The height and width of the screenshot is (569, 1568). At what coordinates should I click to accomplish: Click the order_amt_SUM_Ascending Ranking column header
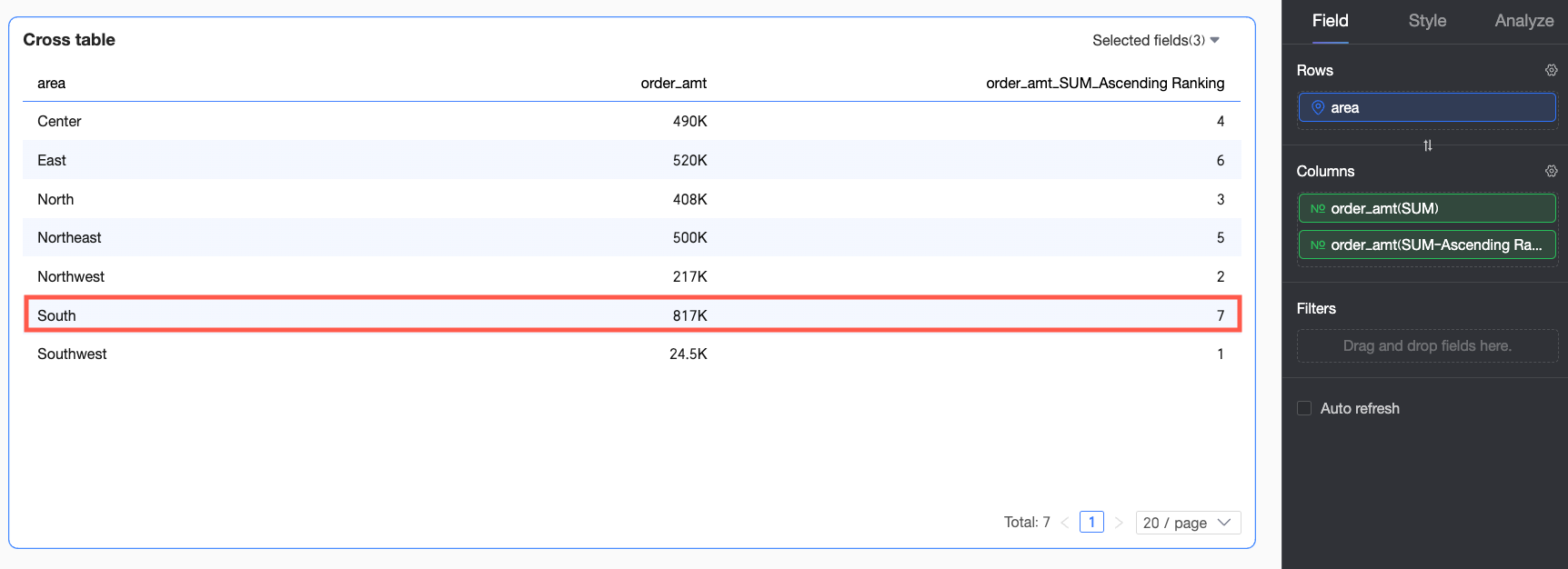coord(1105,83)
